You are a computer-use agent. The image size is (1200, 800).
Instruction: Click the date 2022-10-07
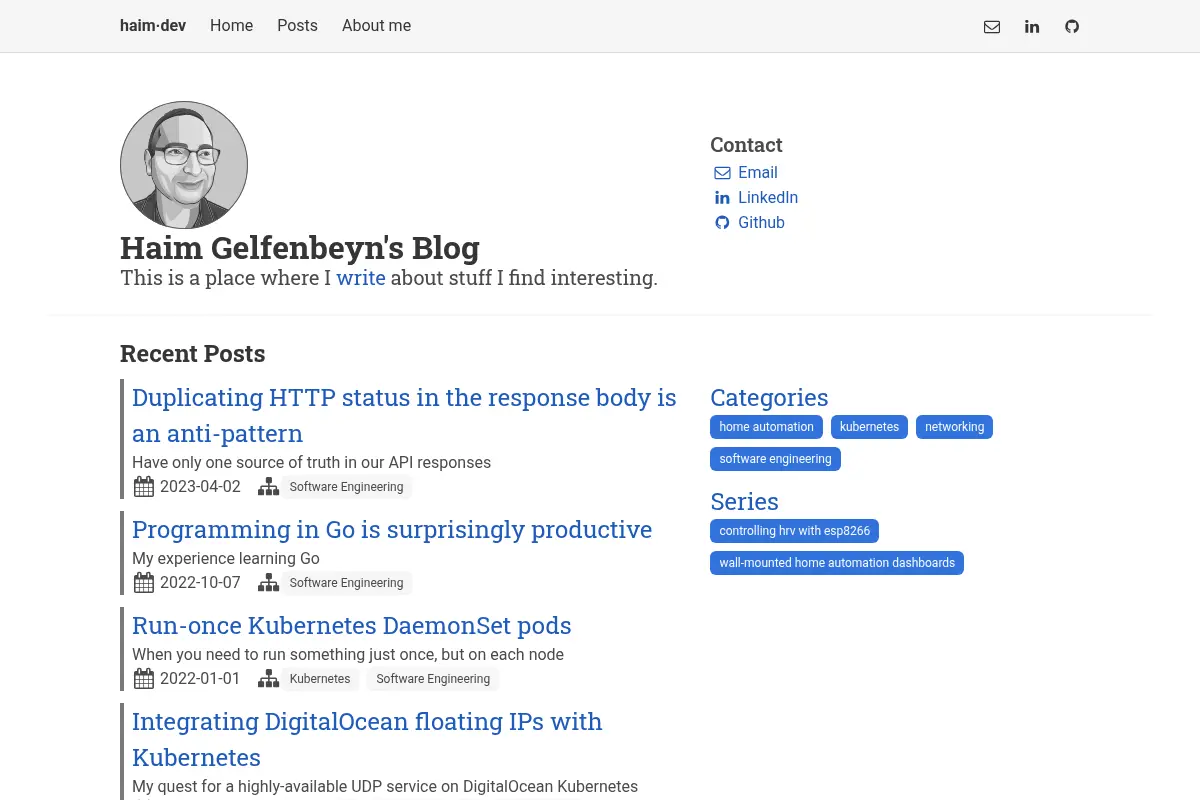click(x=200, y=583)
